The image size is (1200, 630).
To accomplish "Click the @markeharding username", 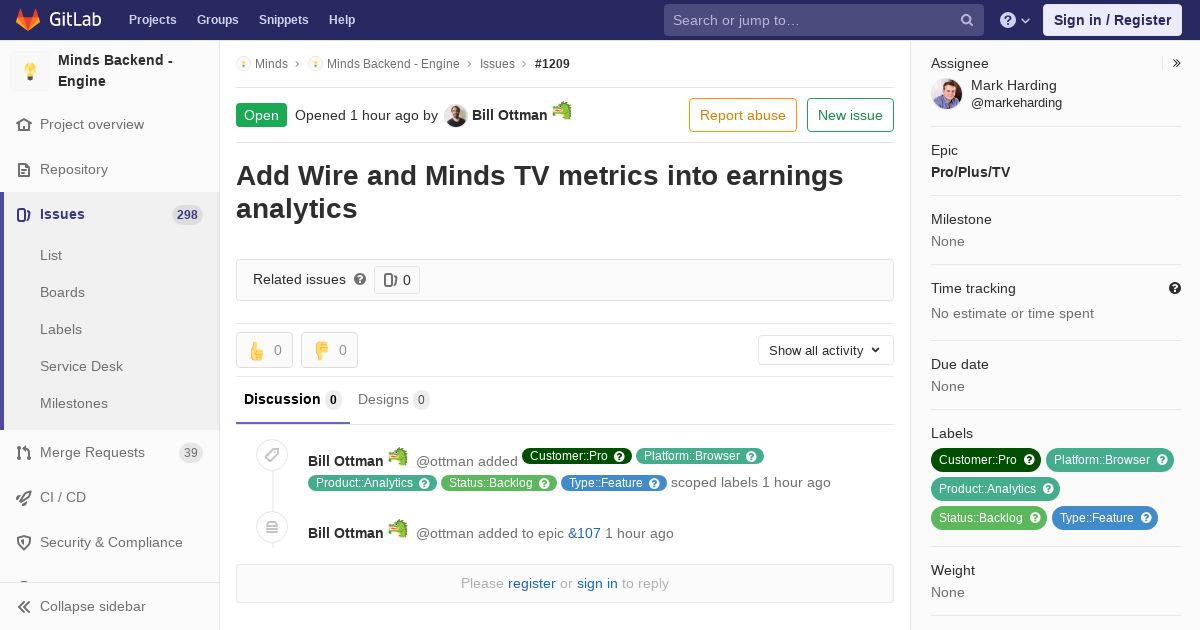I will pos(1016,103).
